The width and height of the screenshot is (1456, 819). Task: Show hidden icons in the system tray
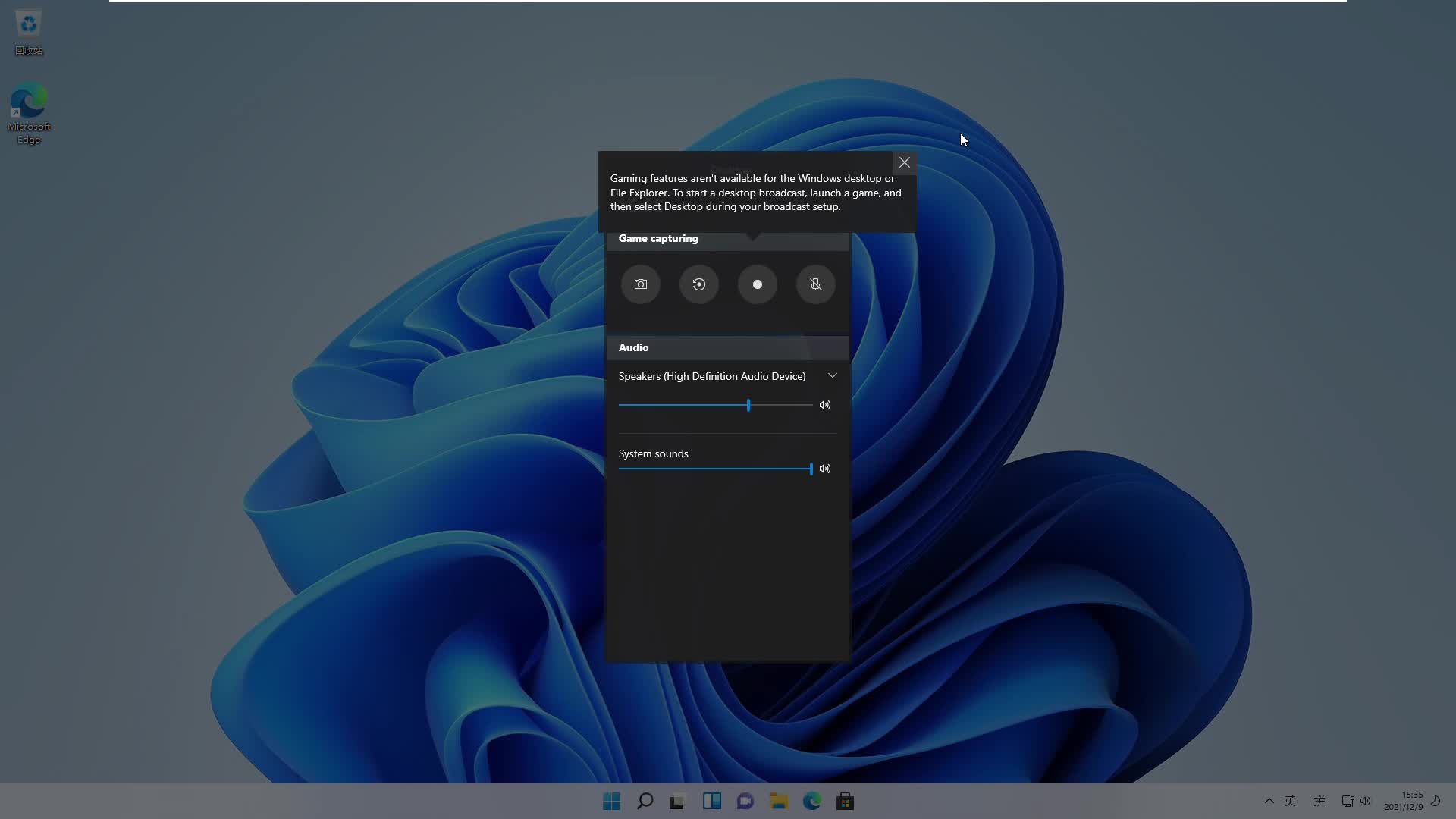click(1269, 800)
